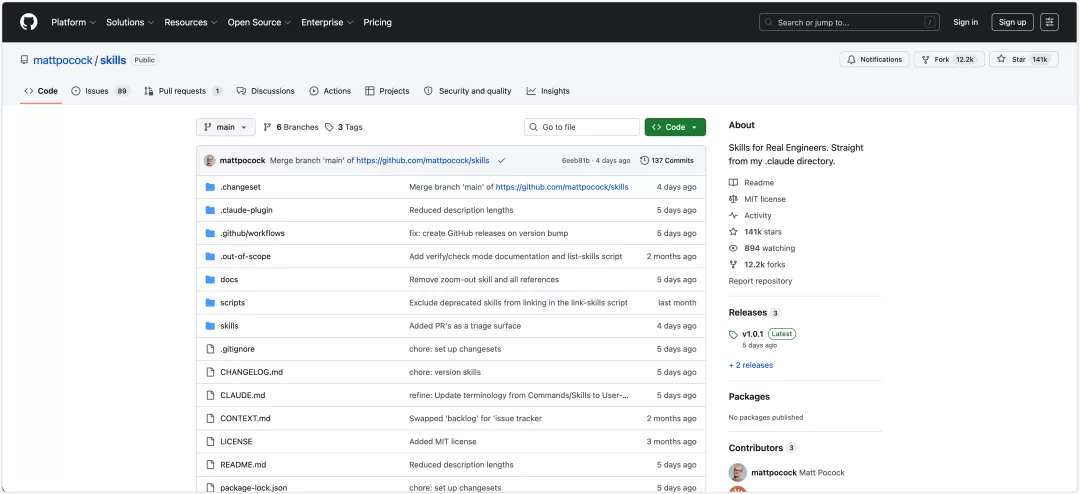Focus the Search or jump to field
The image size is (1080, 494).
coord(850,22)
